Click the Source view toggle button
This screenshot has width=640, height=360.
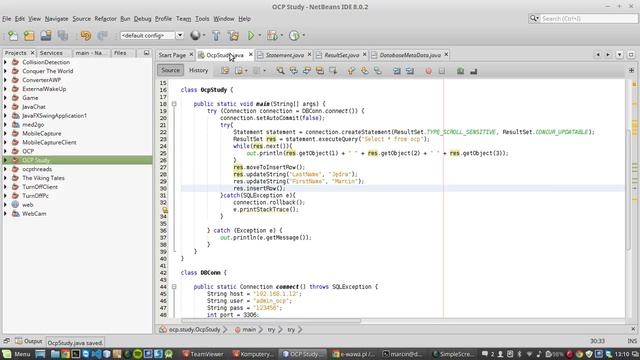pyautogui.click(x=171, y=70)
